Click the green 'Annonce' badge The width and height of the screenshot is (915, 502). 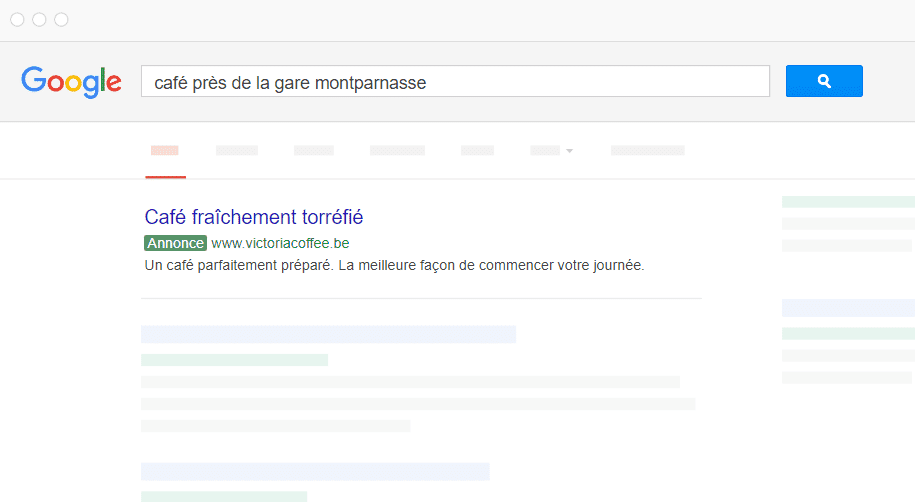click(175, 243)
